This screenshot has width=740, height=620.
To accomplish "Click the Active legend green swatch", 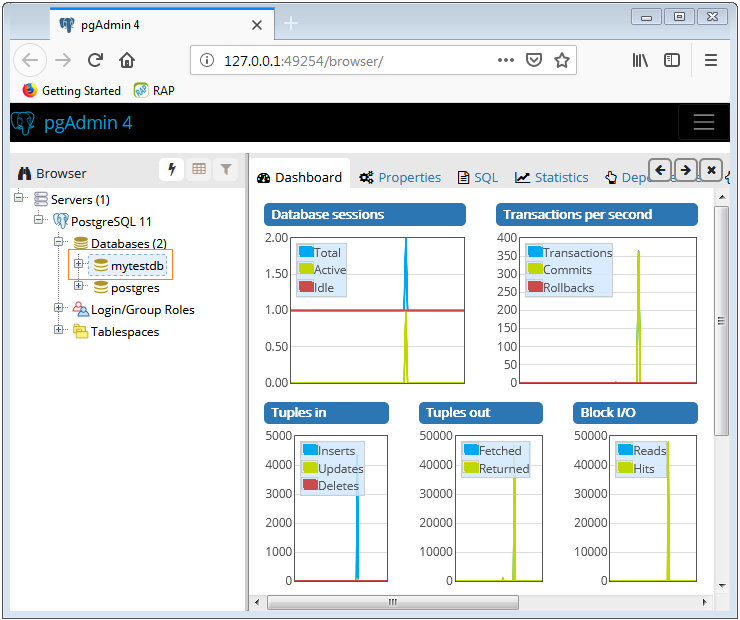I will [306, 269].
